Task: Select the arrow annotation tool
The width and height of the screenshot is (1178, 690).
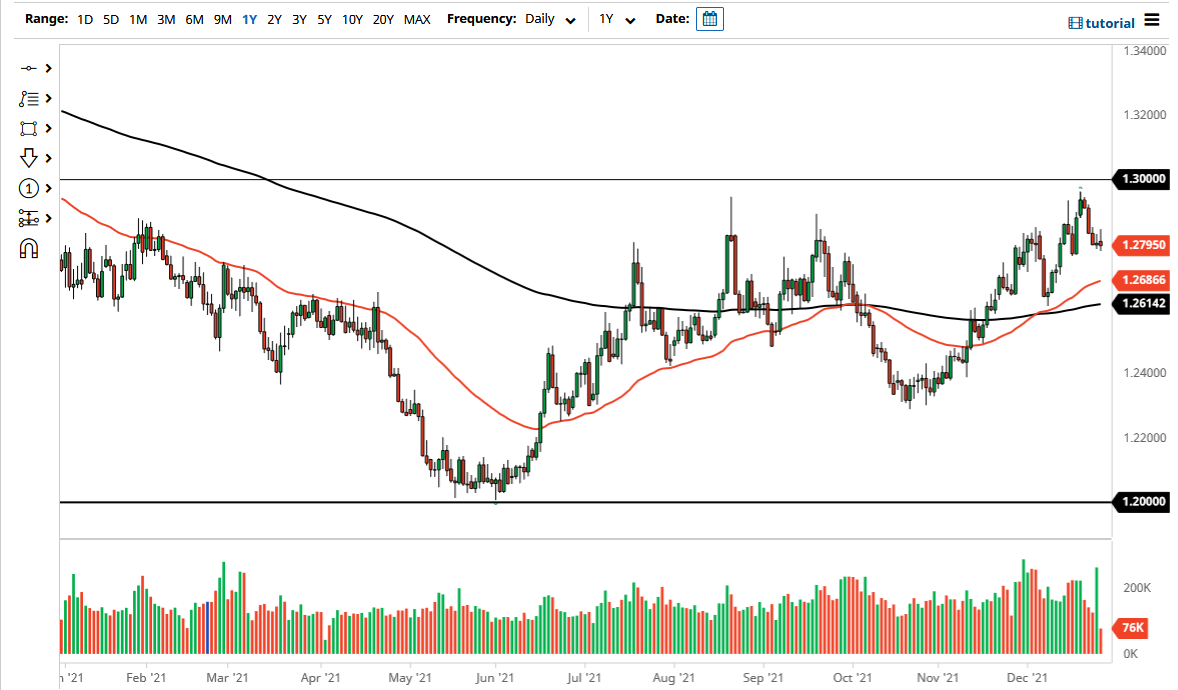Action: (x=30, y=158)
